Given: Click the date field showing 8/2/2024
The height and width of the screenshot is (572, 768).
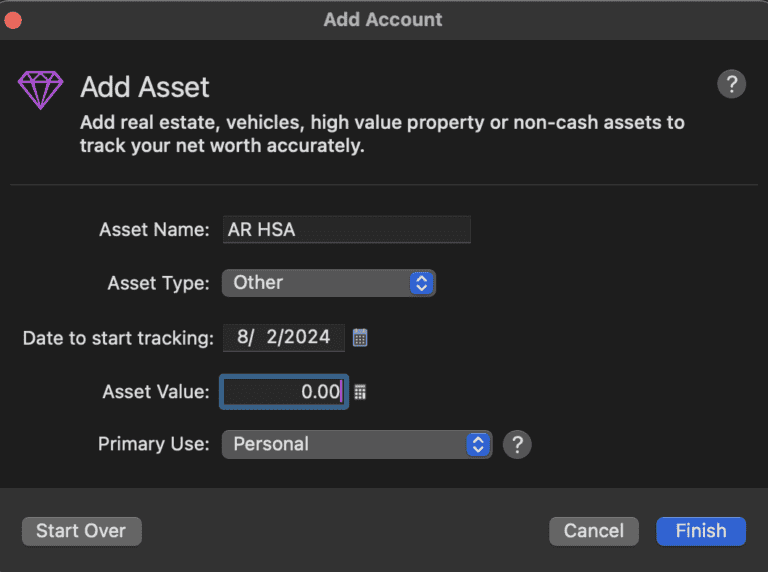Looking at the screenshot, I should 284,337.
